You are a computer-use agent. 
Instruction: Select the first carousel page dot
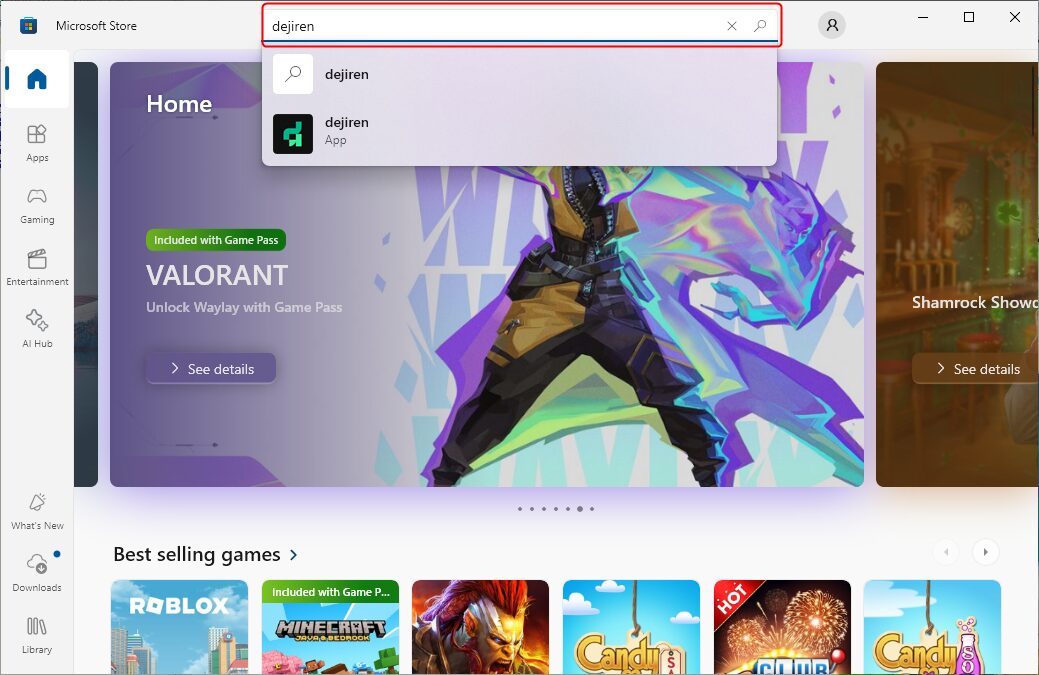coord(520,509)
